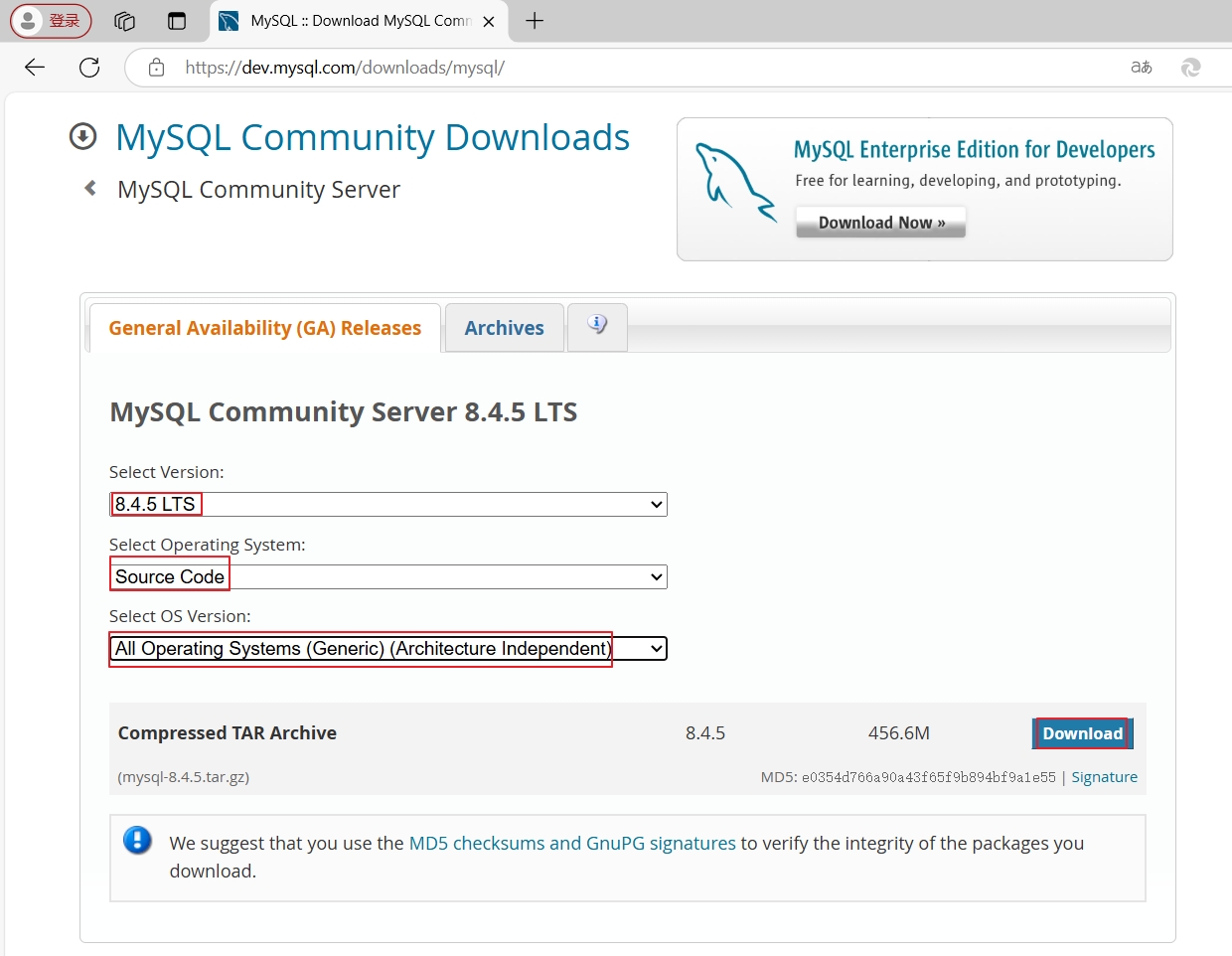Open MySQL Enterprise Edition for Developers link

coord(974,149)
